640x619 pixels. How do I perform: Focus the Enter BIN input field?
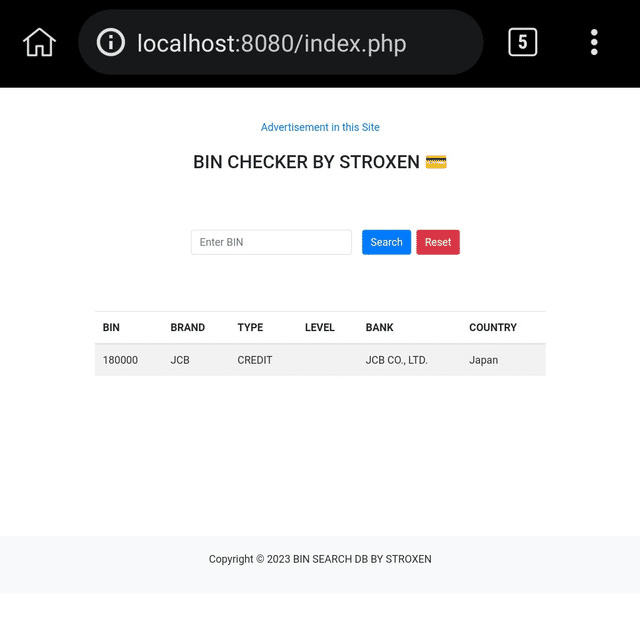pos(271,242)
